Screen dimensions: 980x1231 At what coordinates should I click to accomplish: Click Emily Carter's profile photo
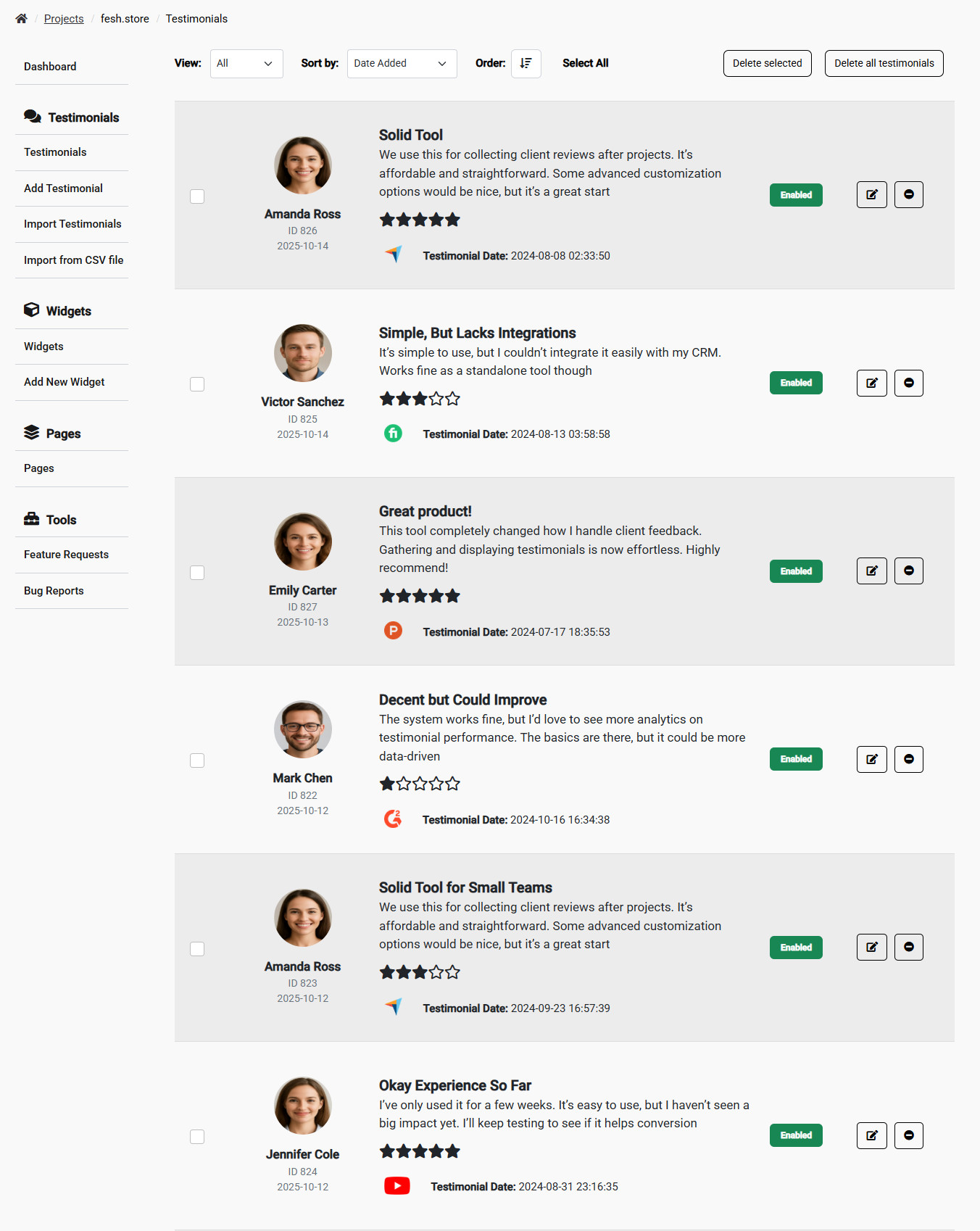click(x=303, y=542)
